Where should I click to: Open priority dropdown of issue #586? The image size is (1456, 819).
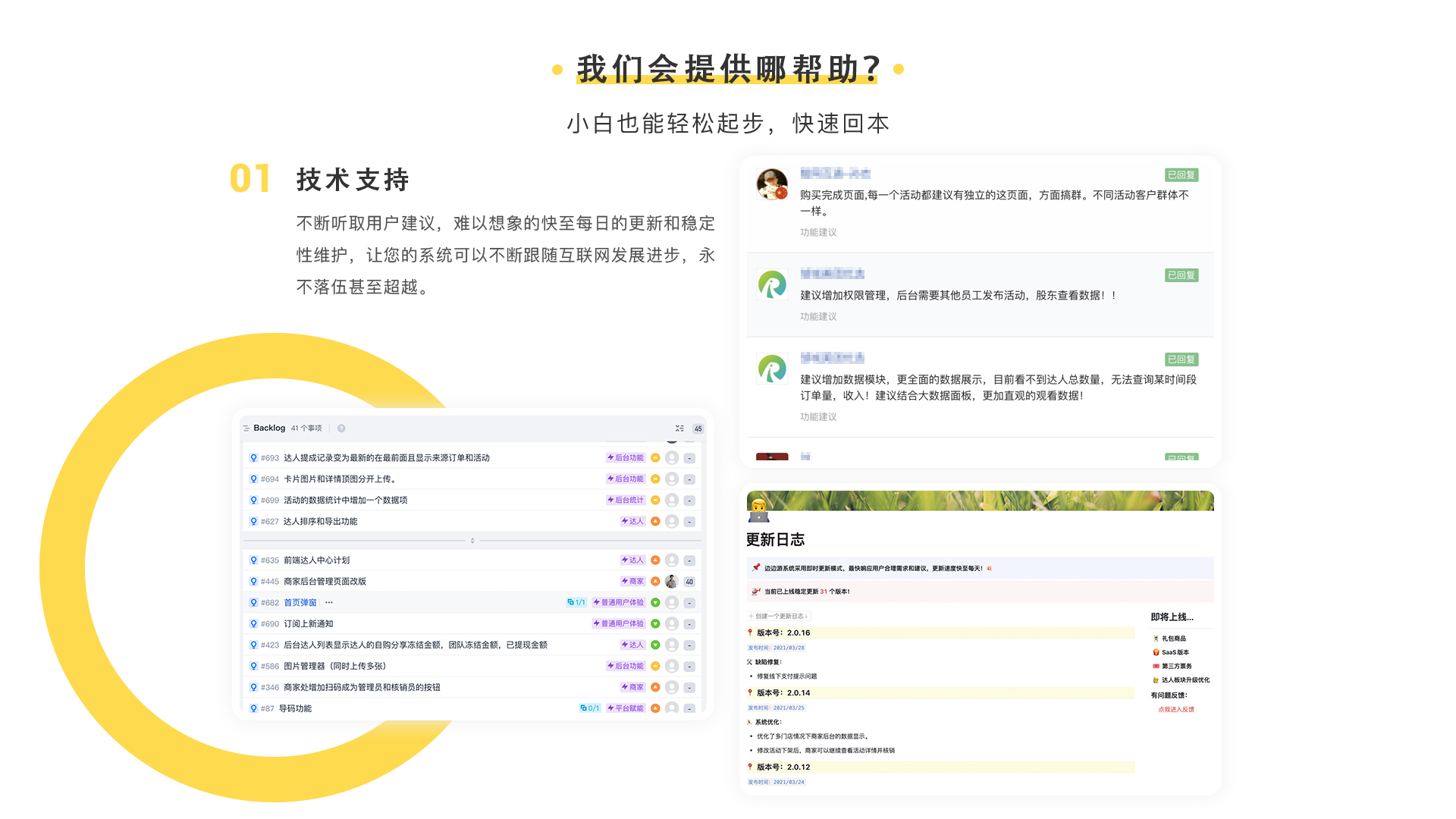[655, 667]
